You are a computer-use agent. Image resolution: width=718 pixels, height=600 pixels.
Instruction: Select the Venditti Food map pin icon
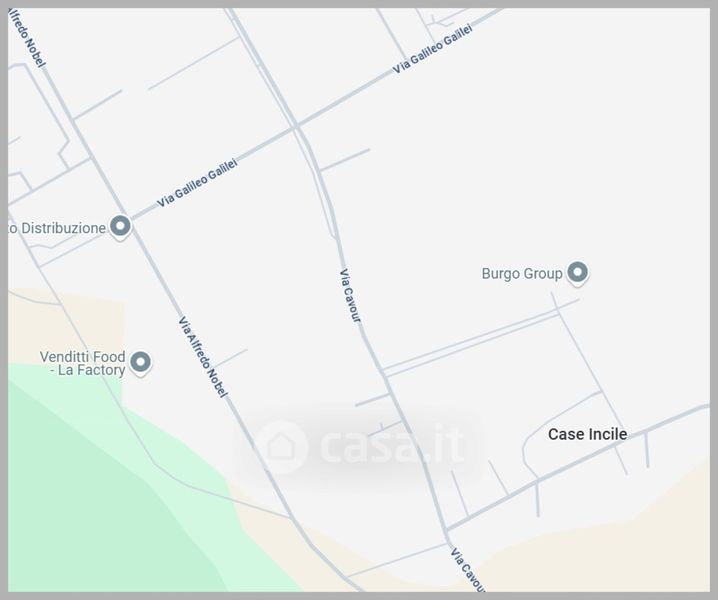(x=141, y=363)
